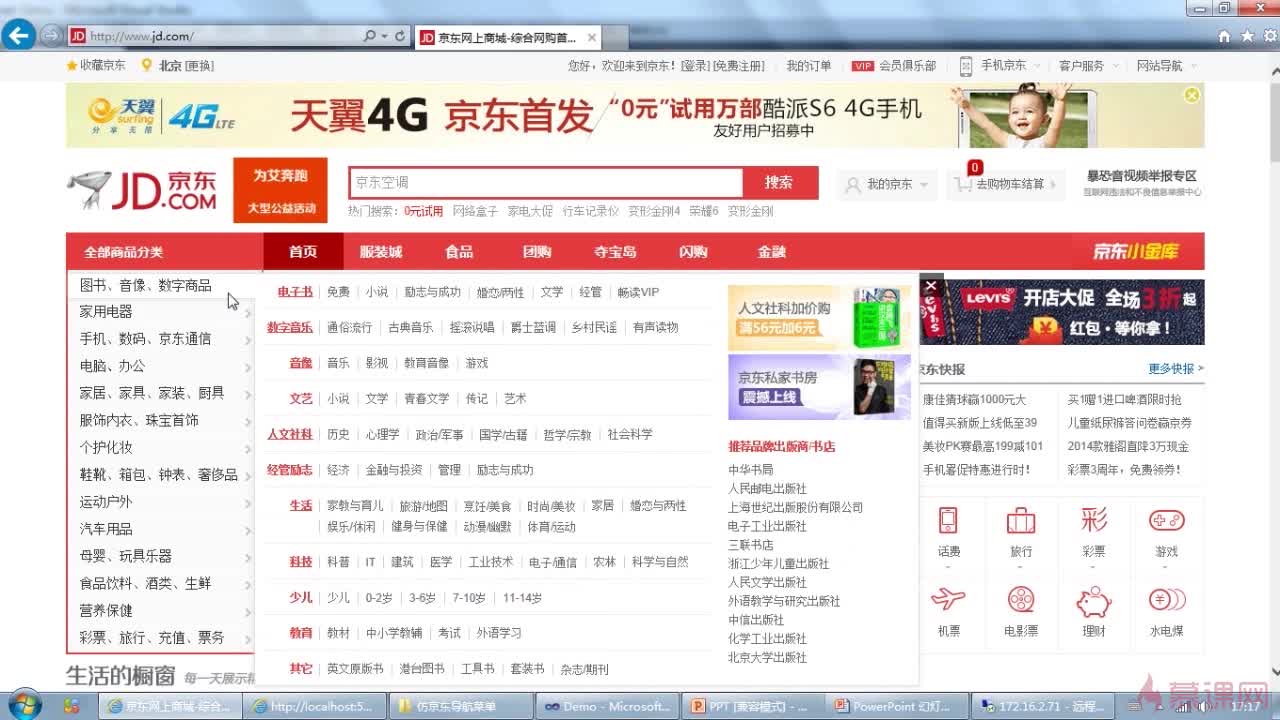The image size is (1280, 720).
Task: Click the browser forward arrow button
Action: pos(50,36)
